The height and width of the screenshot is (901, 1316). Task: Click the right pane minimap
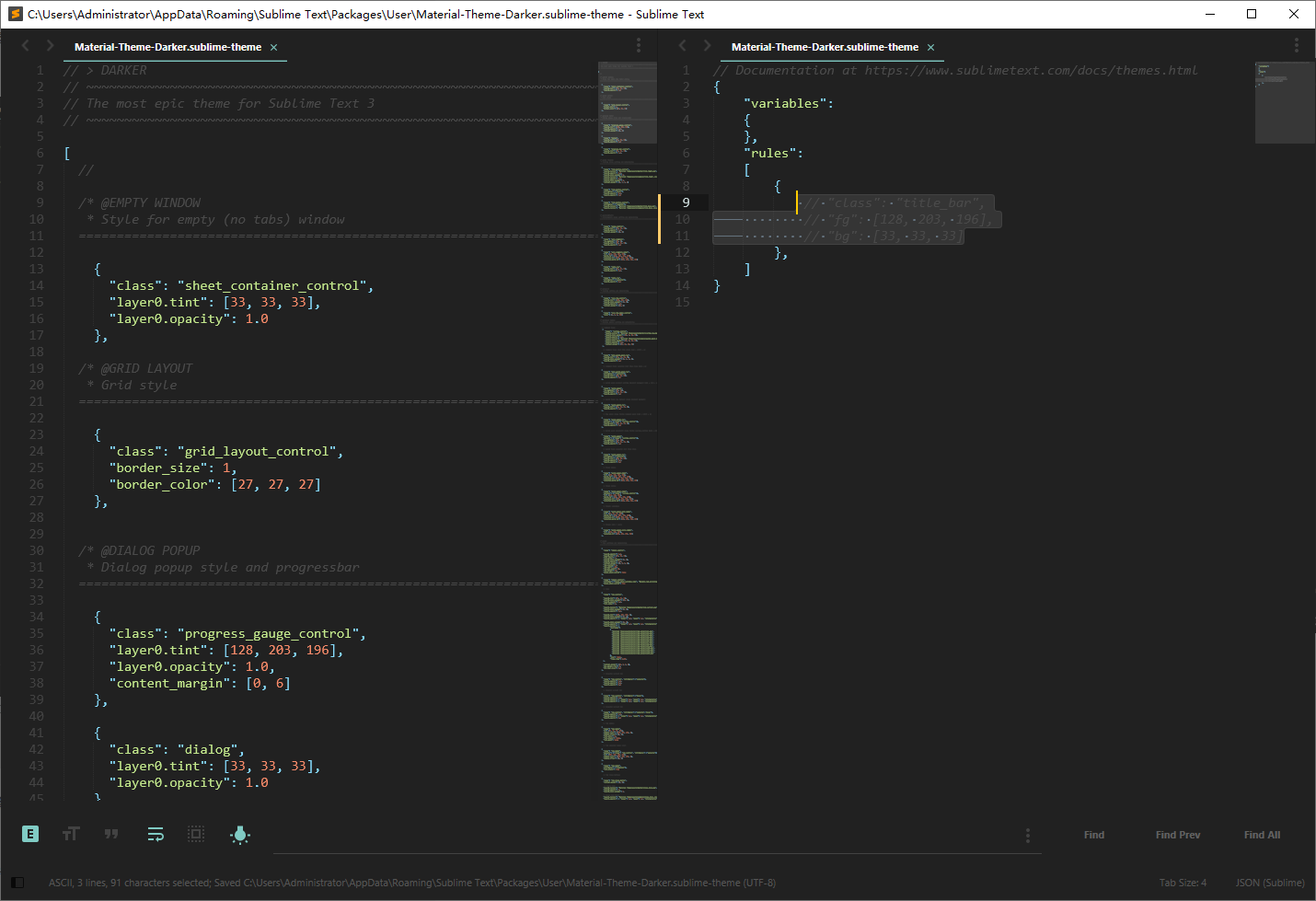(1285, 102)
